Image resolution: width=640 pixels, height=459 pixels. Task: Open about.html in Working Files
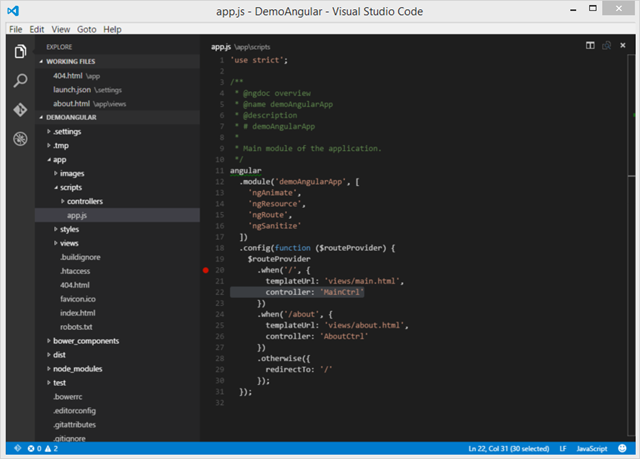click(117, 104)
